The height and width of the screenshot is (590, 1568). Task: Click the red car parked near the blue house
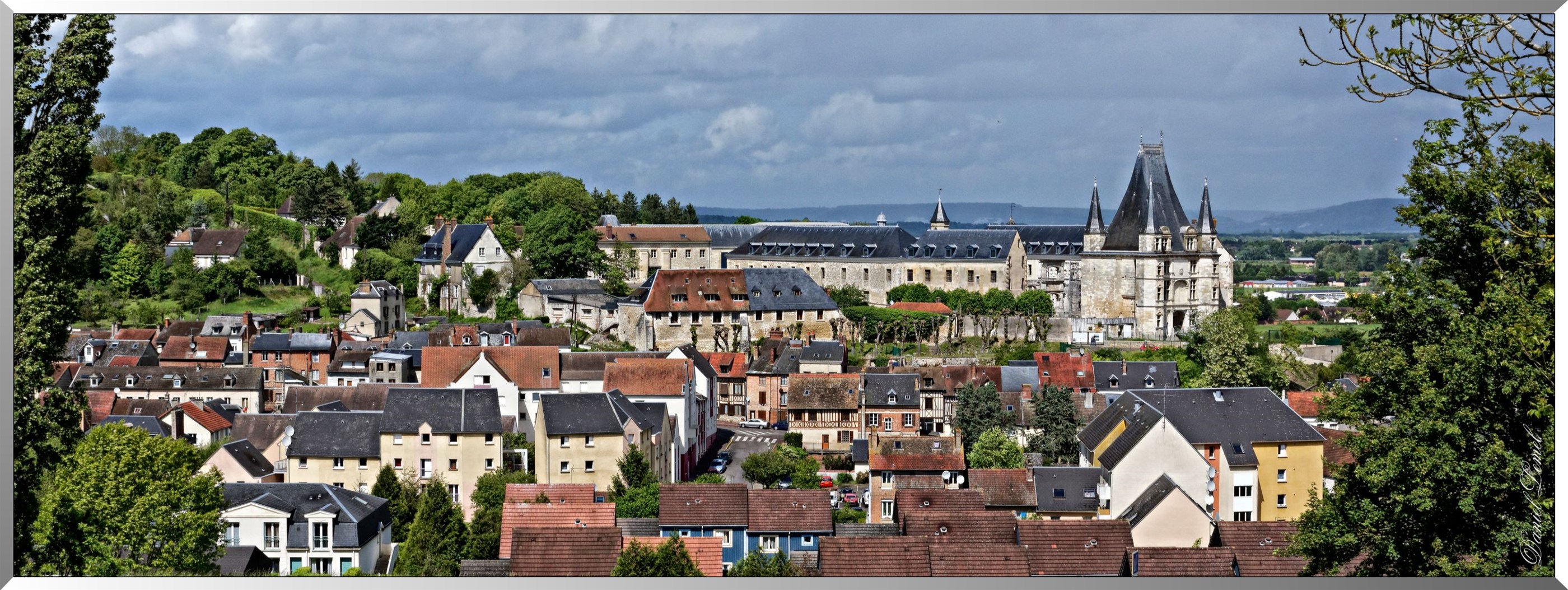point(825,482)
